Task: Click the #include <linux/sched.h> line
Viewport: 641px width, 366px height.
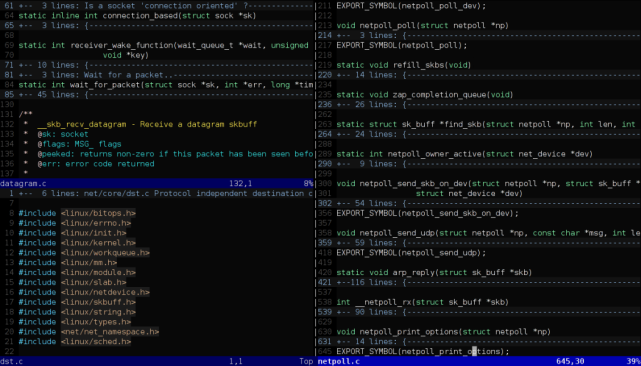Action: point(75,342)
